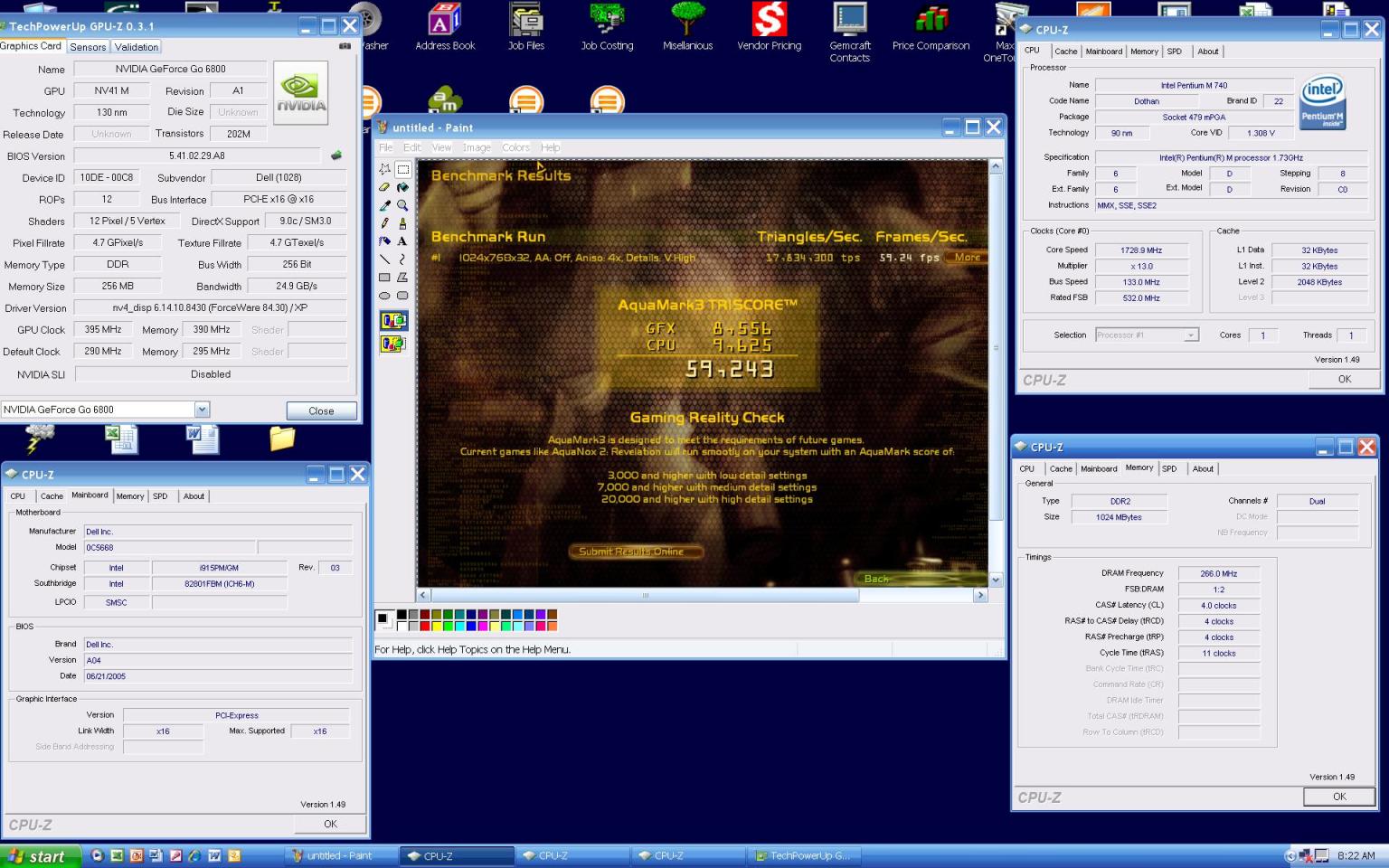The image size is (1389, 868).
Task: Open the Image menu in Paint
Action: 477,147
